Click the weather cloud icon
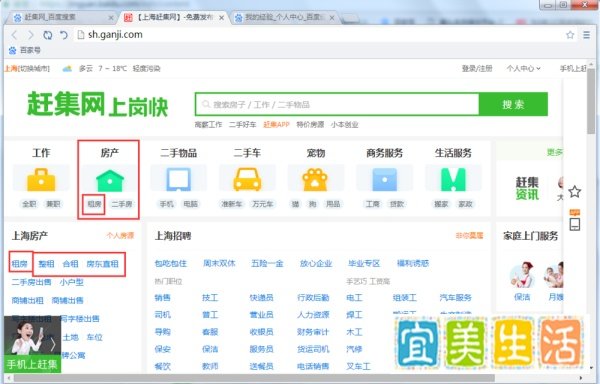 click(67, 68)
